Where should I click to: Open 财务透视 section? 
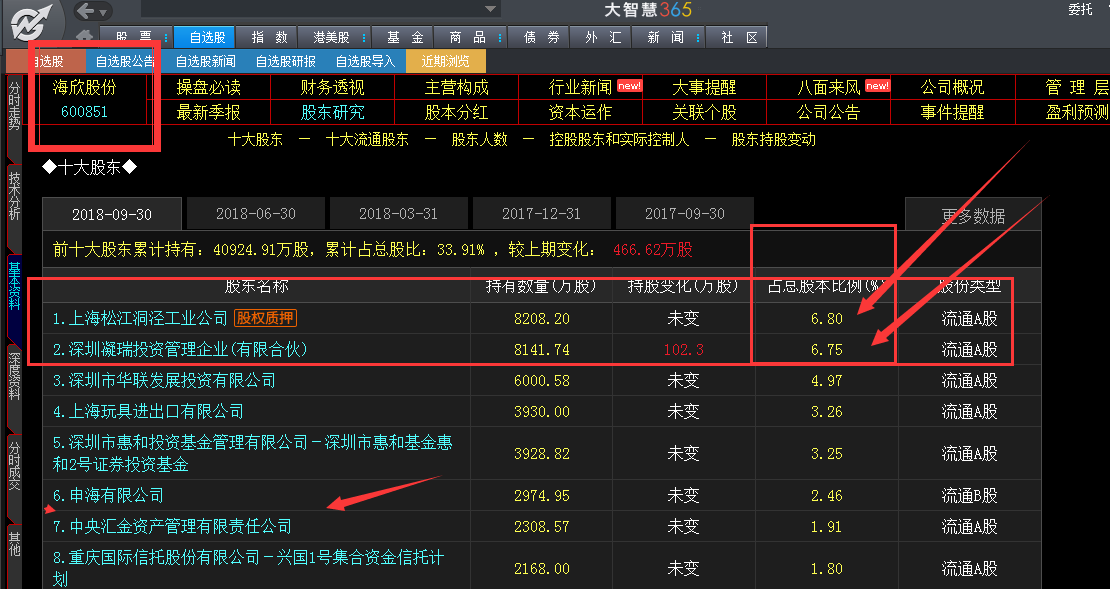[333, 87]
